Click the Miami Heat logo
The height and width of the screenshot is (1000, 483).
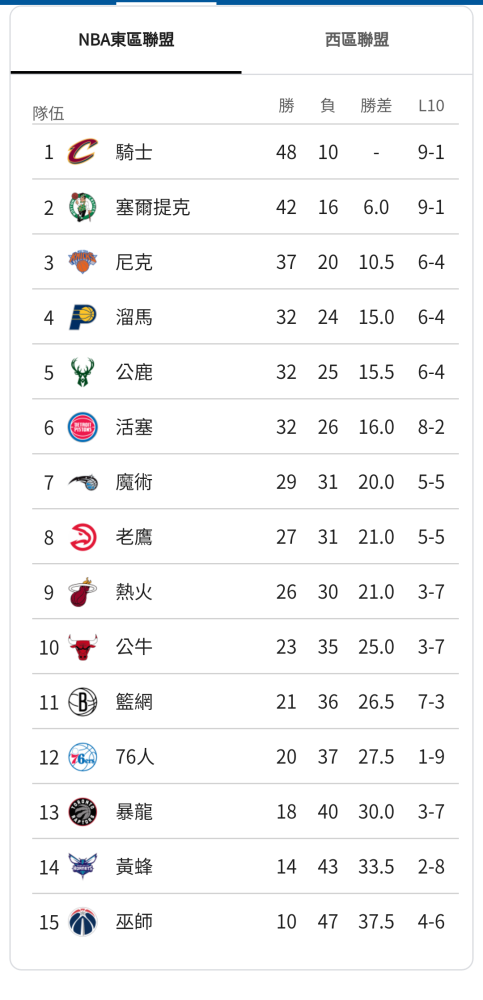[83, 592]
